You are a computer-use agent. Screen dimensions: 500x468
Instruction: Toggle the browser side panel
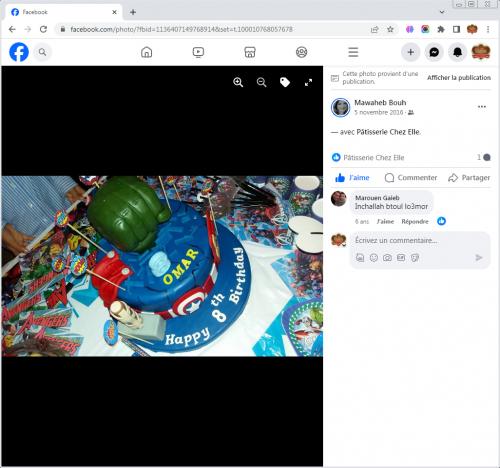[x=456, y=29]
